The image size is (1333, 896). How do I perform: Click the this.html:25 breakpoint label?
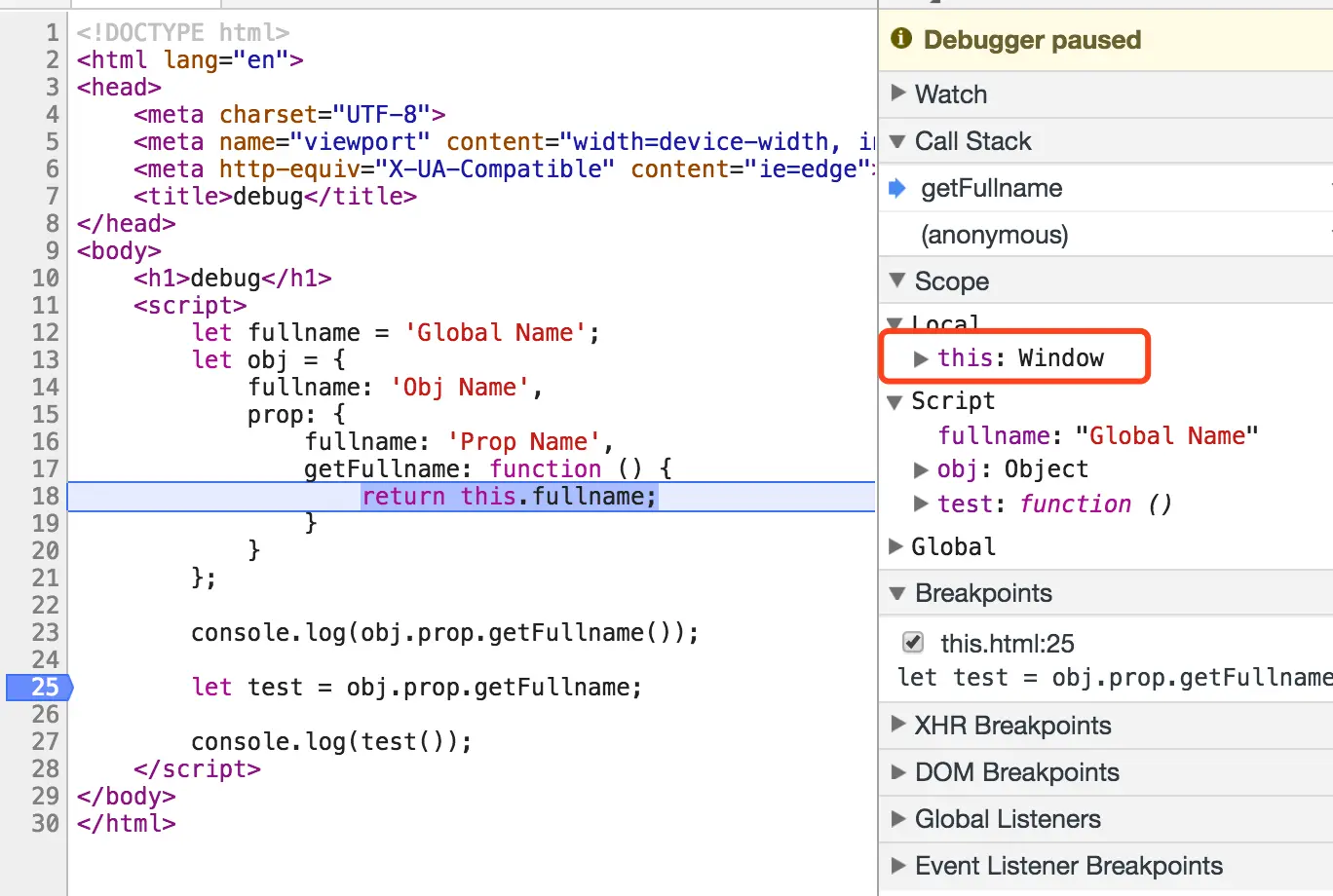pos(1008,643)
